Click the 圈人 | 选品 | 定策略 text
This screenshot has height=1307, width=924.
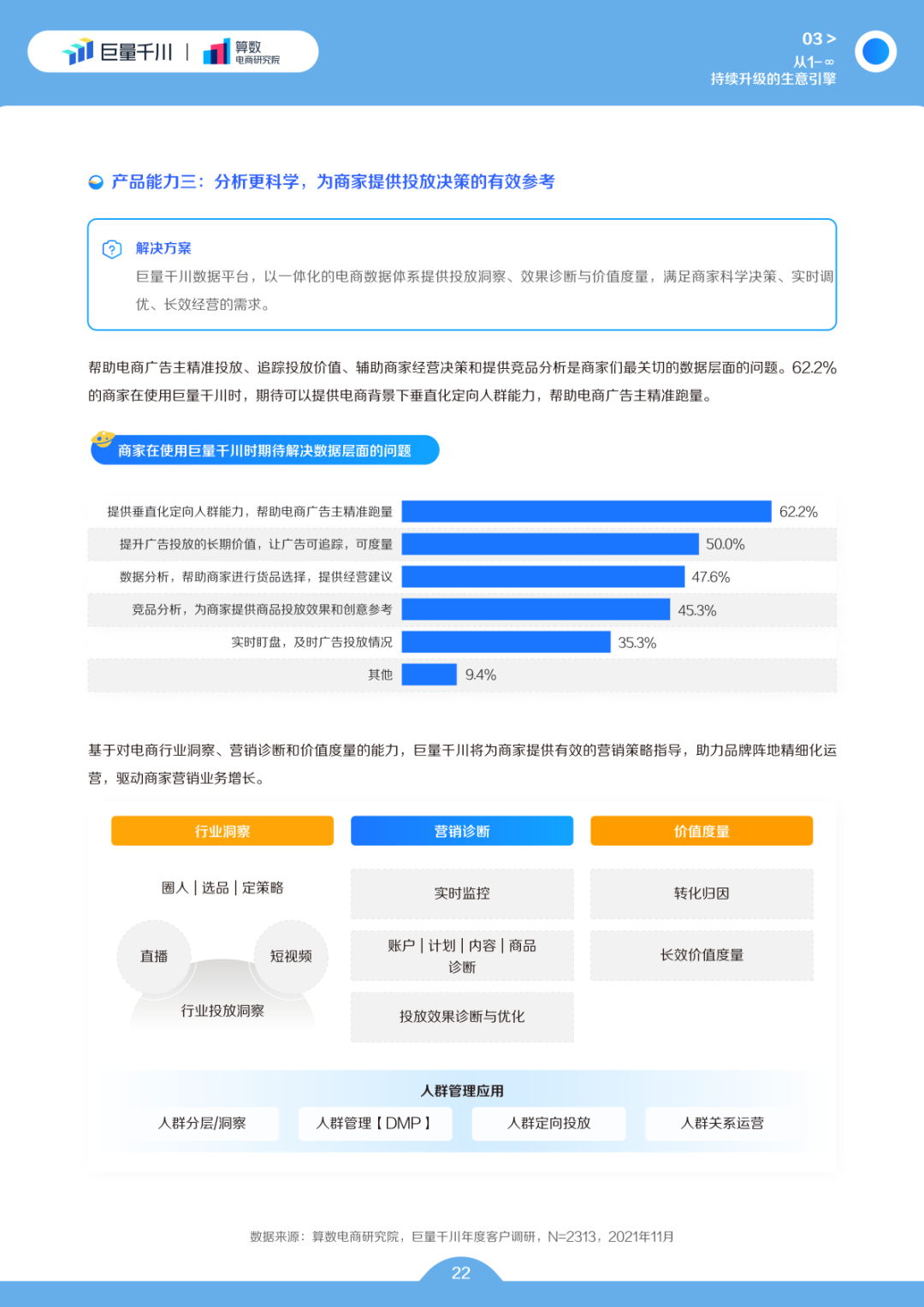[x=222, y=888]
